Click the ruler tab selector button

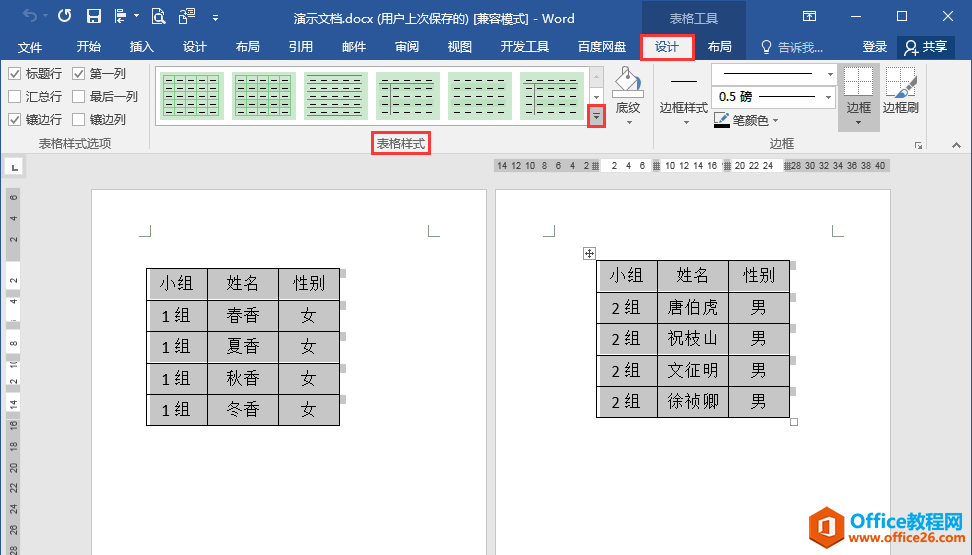(x=14, y=167)
